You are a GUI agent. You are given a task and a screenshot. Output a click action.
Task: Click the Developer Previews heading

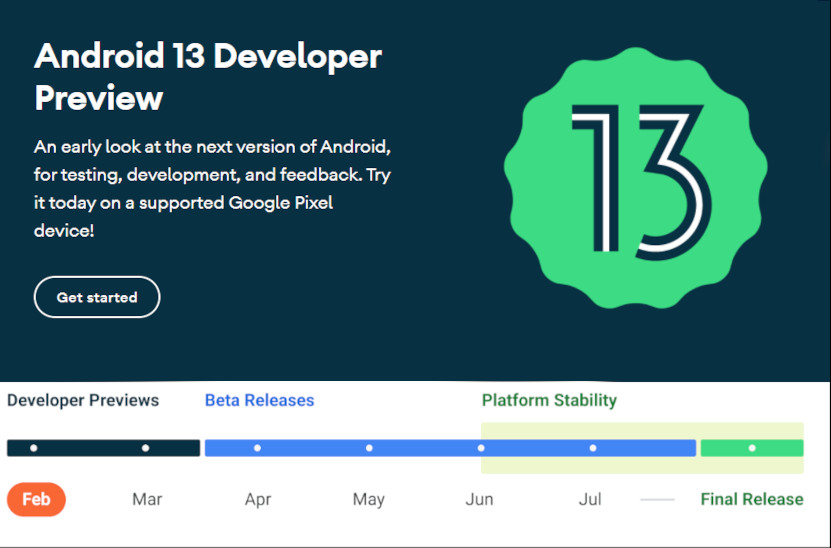coord(83,400)
